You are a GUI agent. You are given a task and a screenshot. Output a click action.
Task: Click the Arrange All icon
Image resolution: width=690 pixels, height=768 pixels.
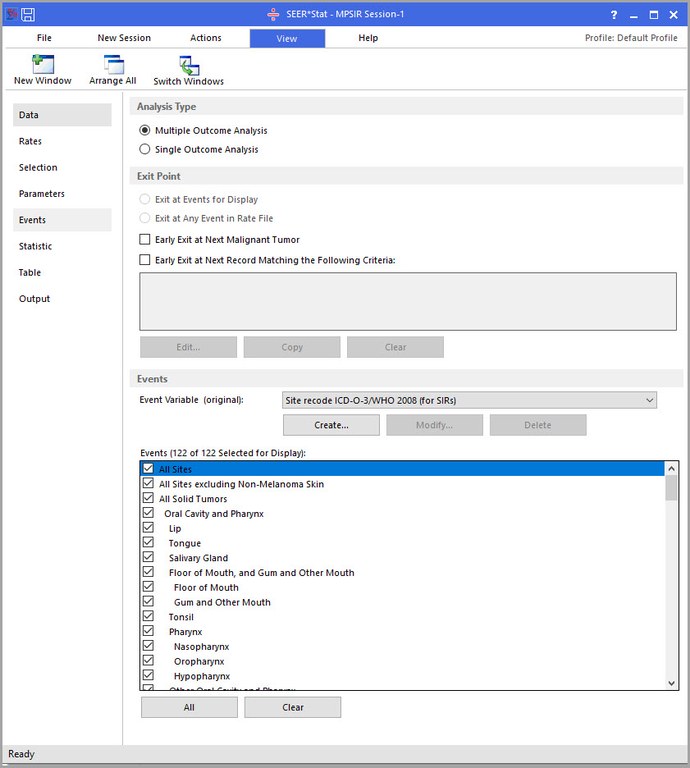113,66
